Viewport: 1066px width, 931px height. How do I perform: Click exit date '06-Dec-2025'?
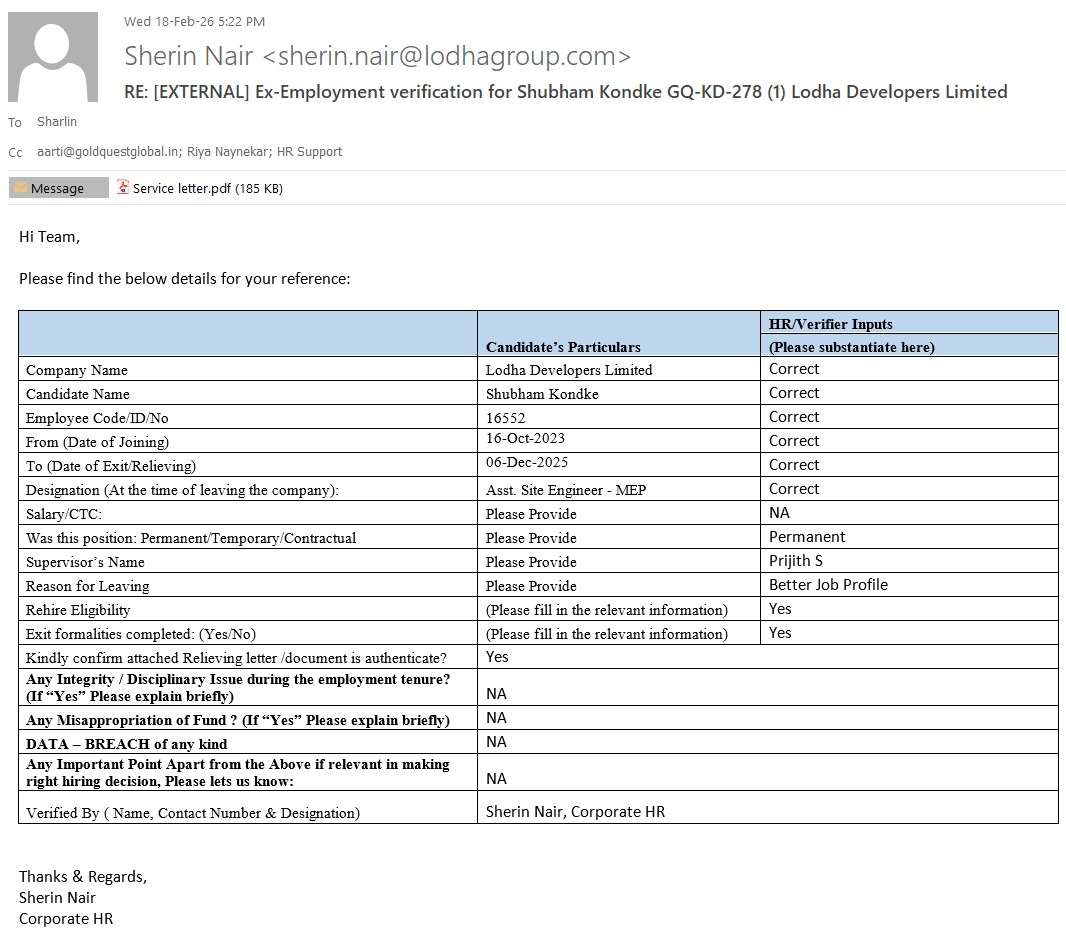click(526, 462)
